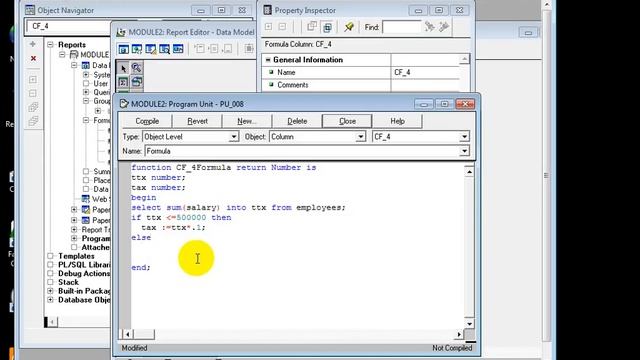Click the Name property row
This screenshot has width=640, height=360.
361,72
